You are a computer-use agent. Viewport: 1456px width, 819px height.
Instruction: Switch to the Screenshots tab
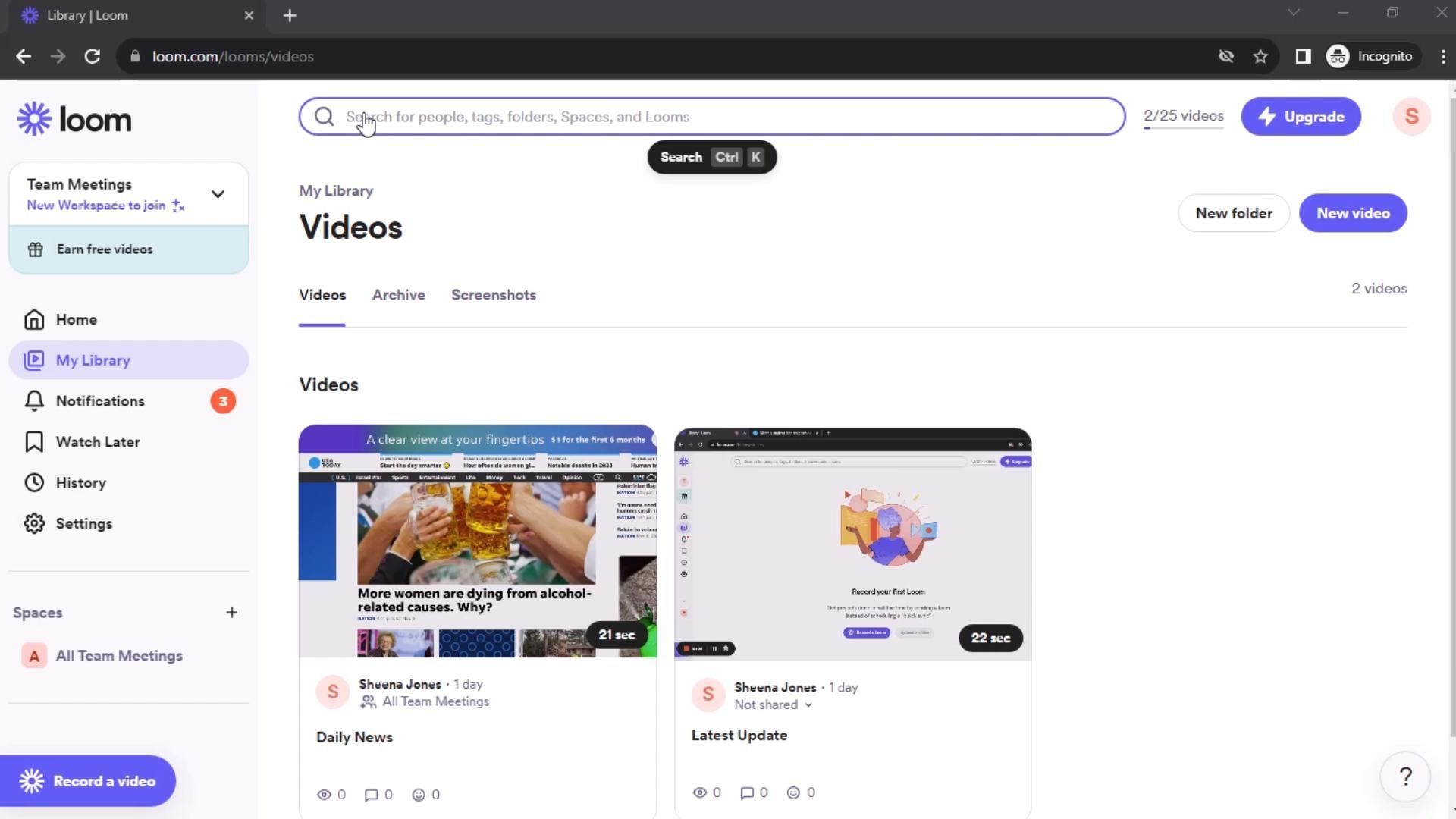coord(493,295)
